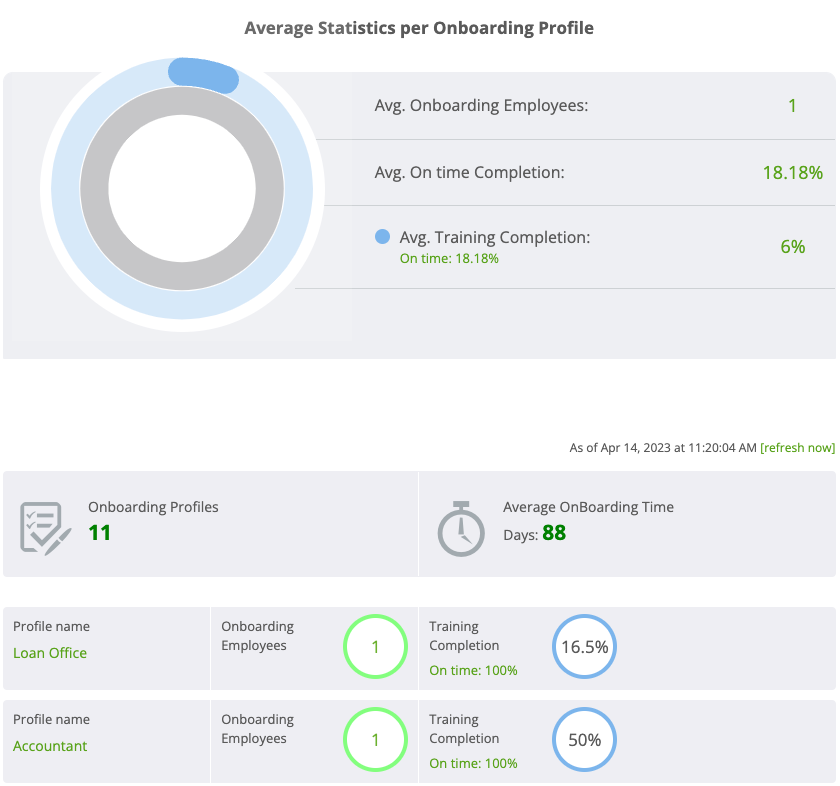The height and width of the screenshot is (786, 840).
Task: Click 'On time: 100%' in Accountant row
Action: pyautogui.click(x=473, y=763)
